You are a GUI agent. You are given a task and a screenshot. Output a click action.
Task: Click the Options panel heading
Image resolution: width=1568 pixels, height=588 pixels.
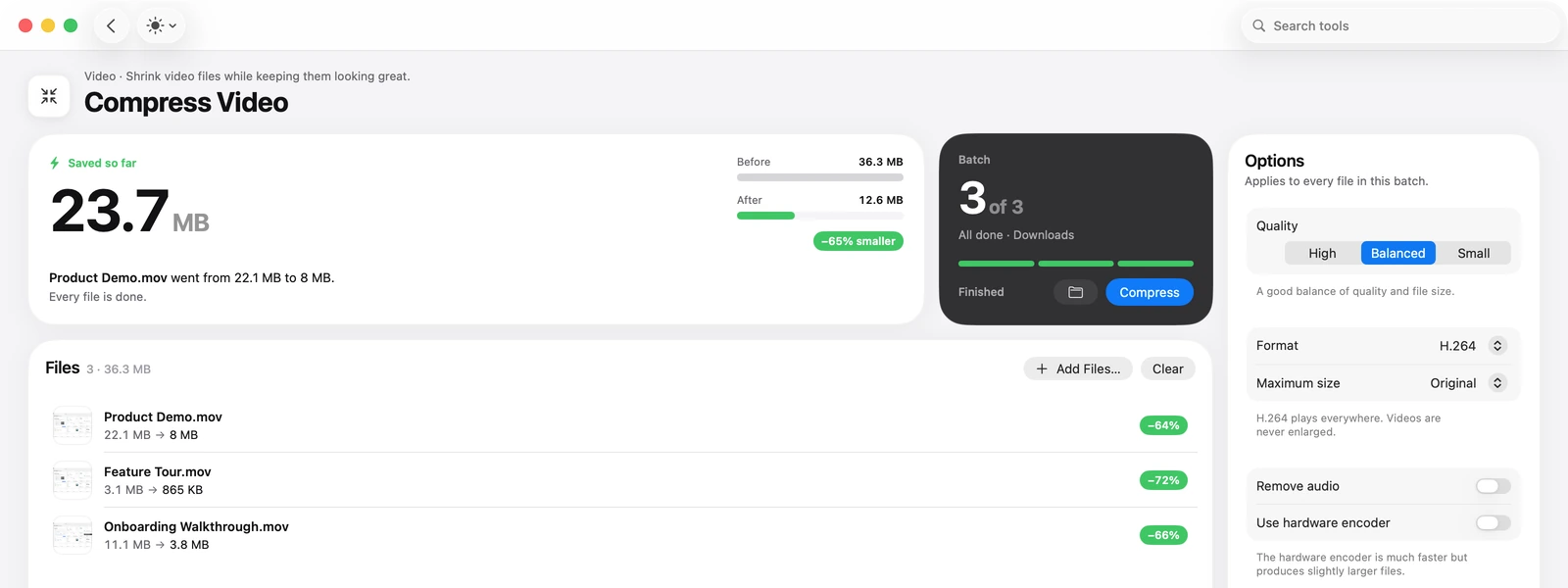tap(1274, 161)
